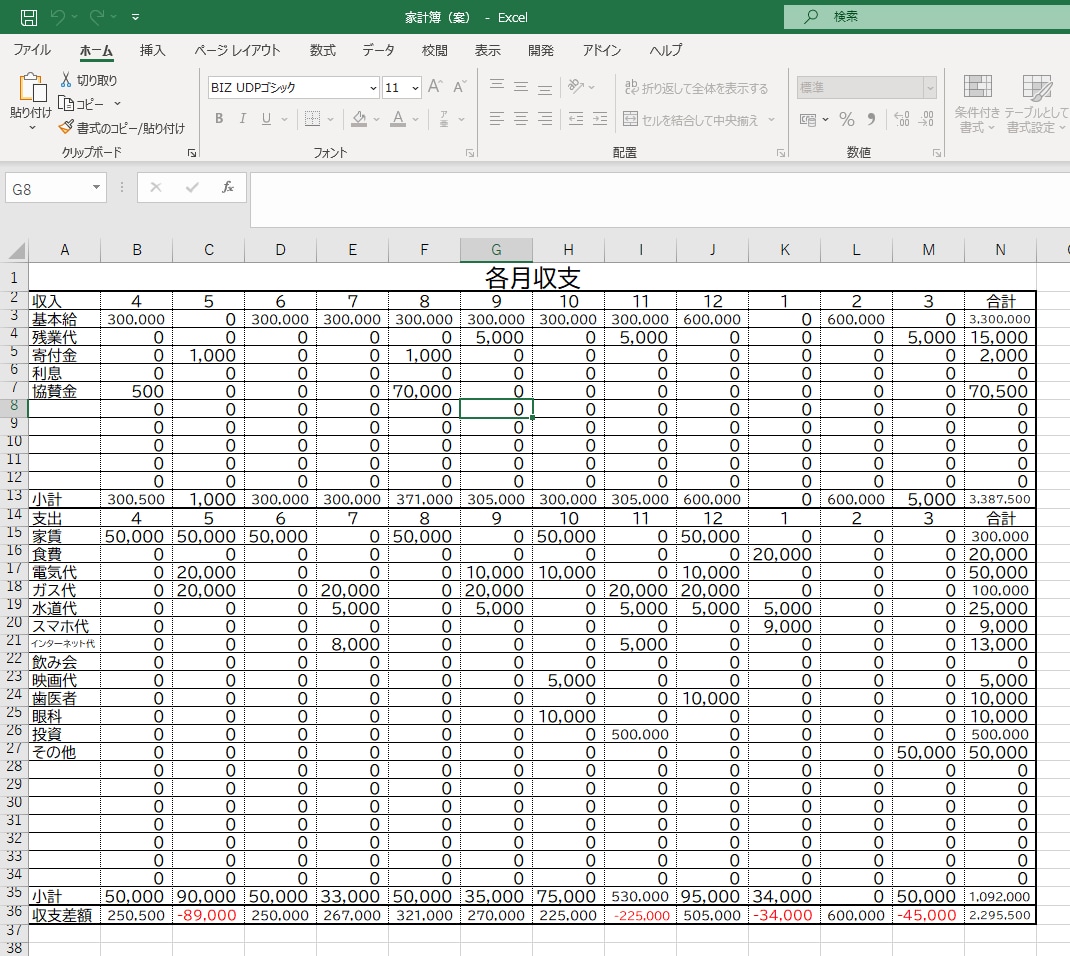This screenshot has width=1070, height=956.
Task: Increase font size with larger A icon
Action: [x=435, y=87]
